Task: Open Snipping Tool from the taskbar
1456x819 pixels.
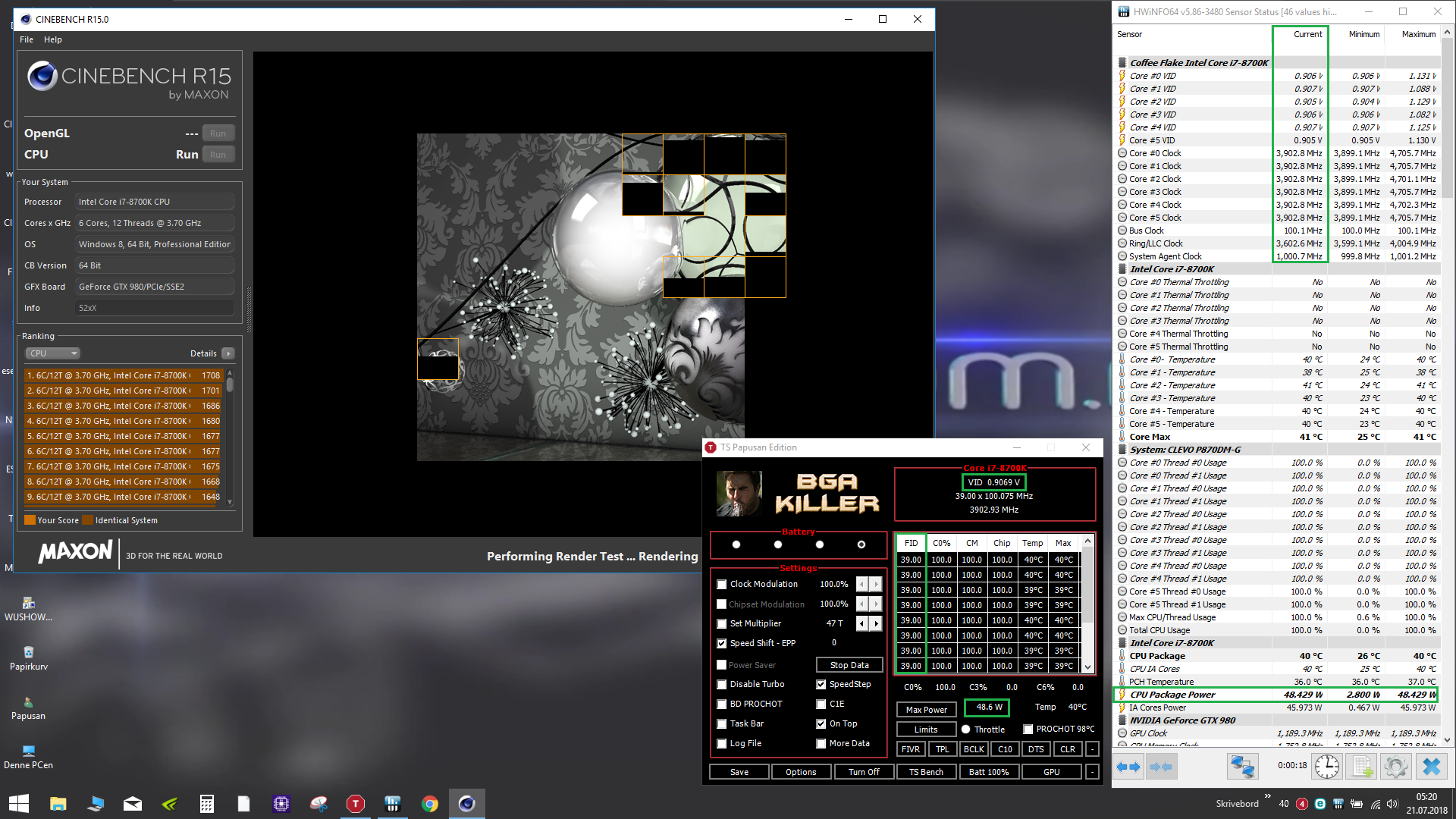Action: pos(318,804)
